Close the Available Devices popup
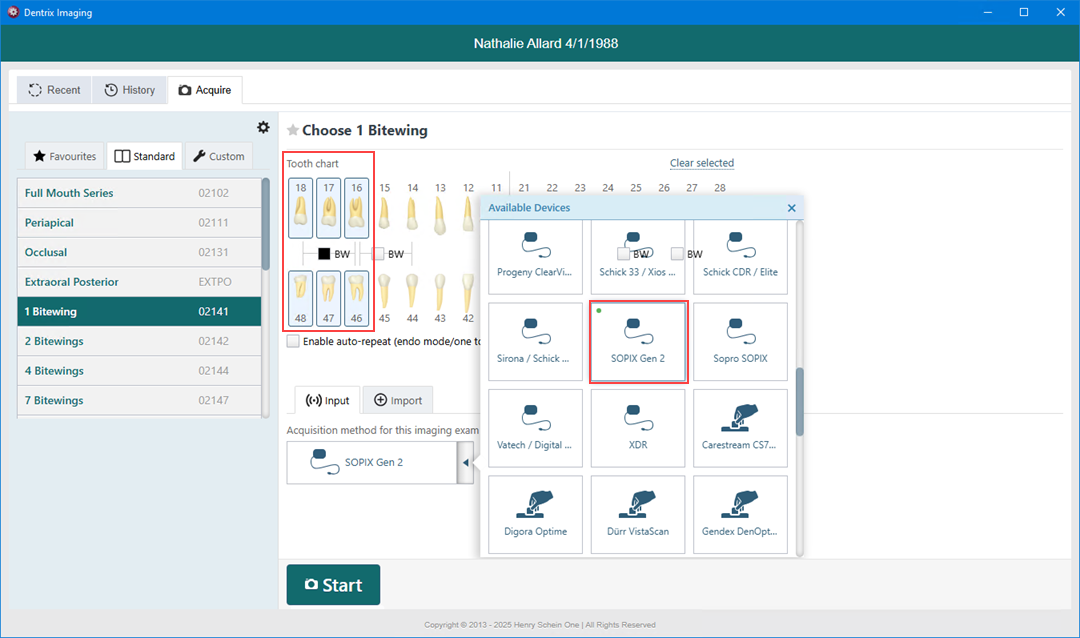The height and width of the screenshot is (638, 1080). coord(791,208)
